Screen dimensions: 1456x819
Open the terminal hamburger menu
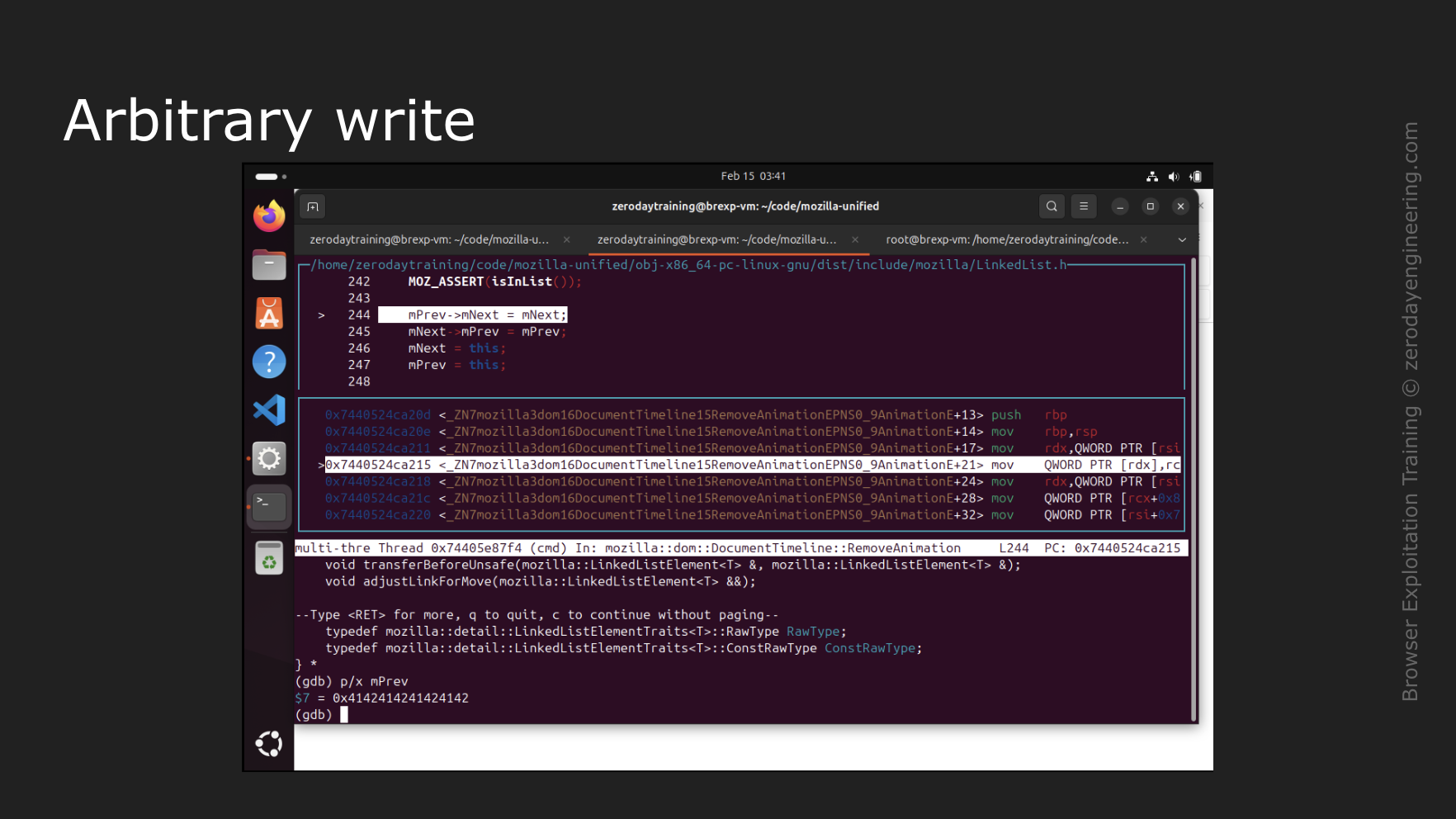[x=1084, y=206]
